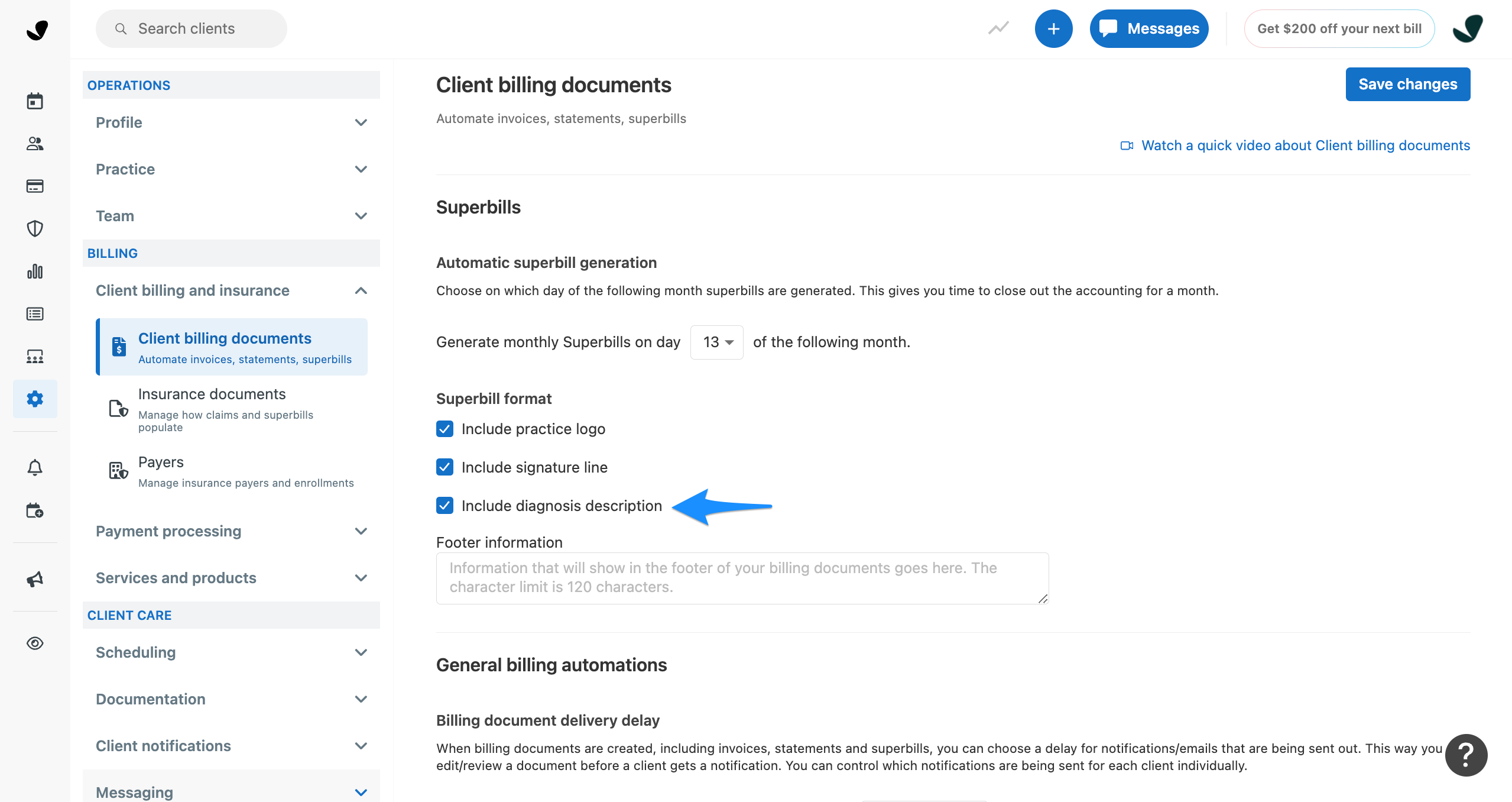1512x802 pixels.
Task: Expand the Team section
Action: (x=231, y=216)
